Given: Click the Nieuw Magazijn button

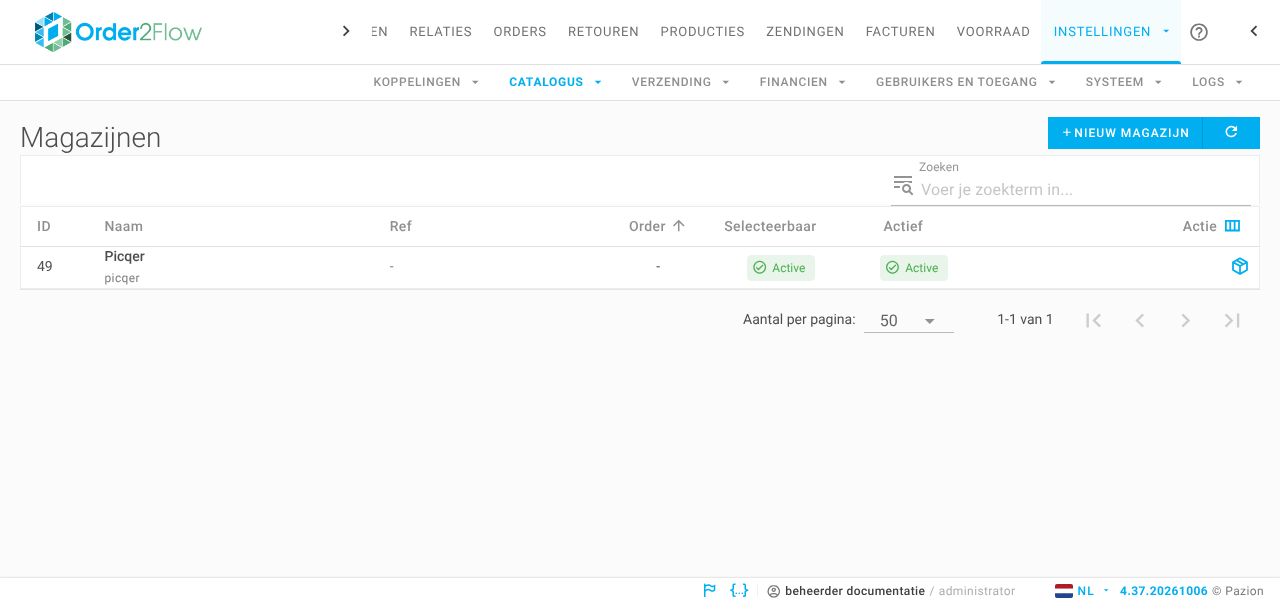Looking at the screenshot, I should [x=1125, y=132].
